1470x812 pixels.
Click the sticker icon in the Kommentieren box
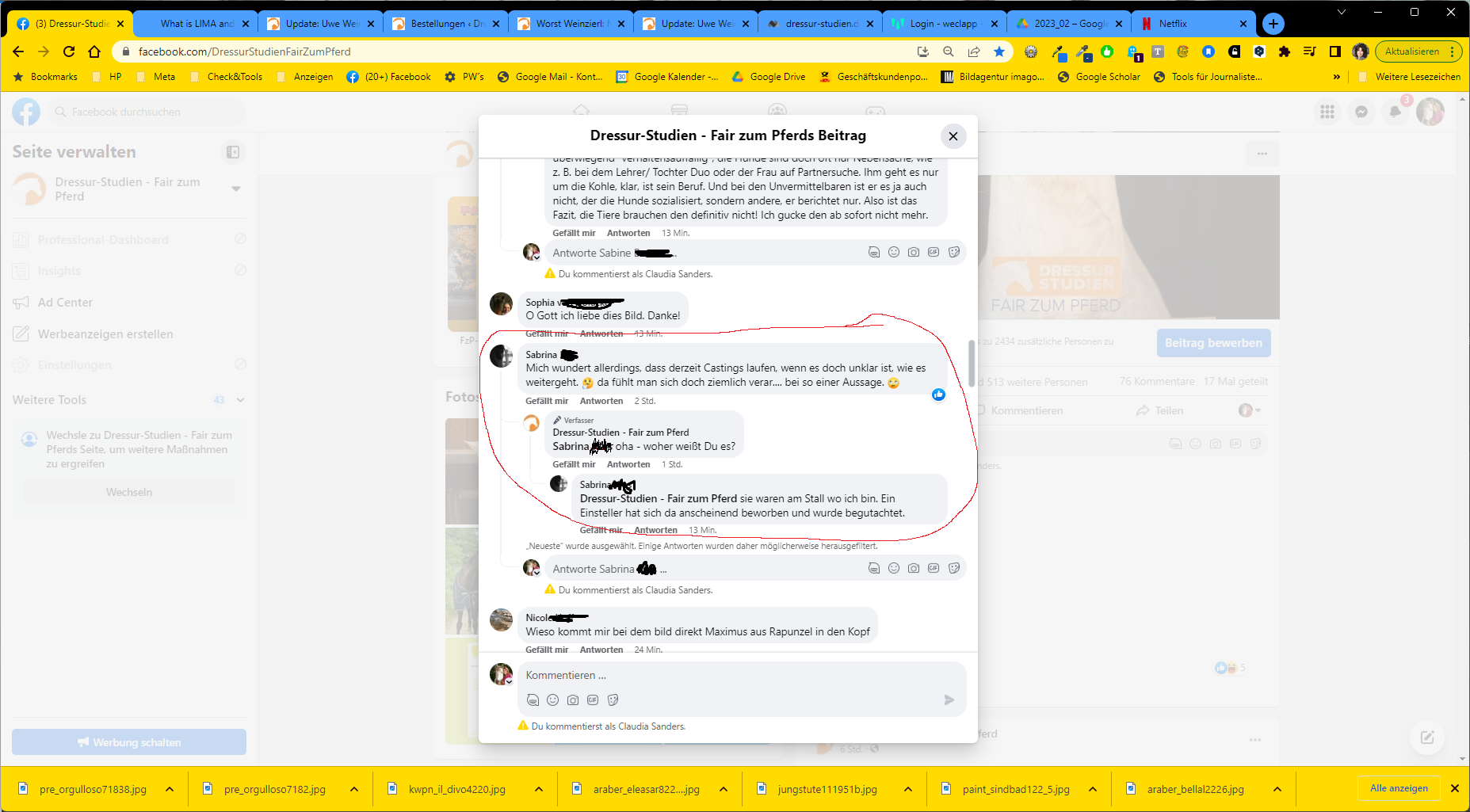613,700
